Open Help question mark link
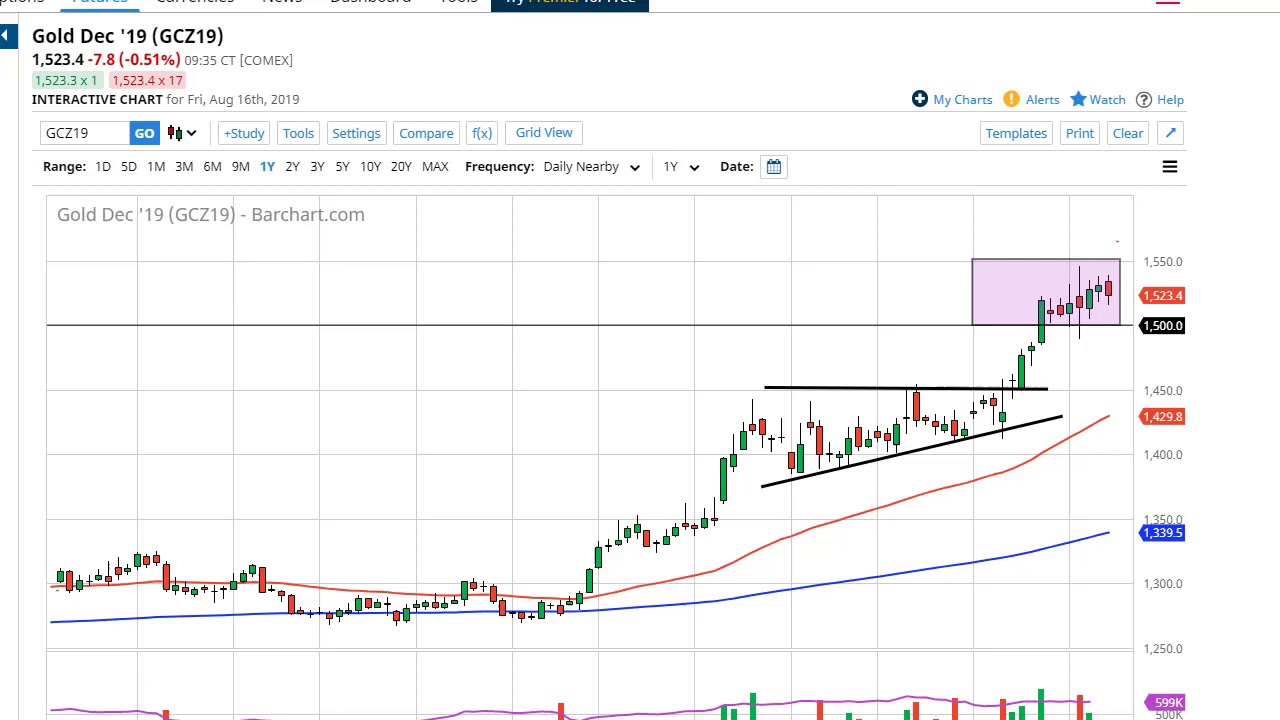 point(1160,99)
